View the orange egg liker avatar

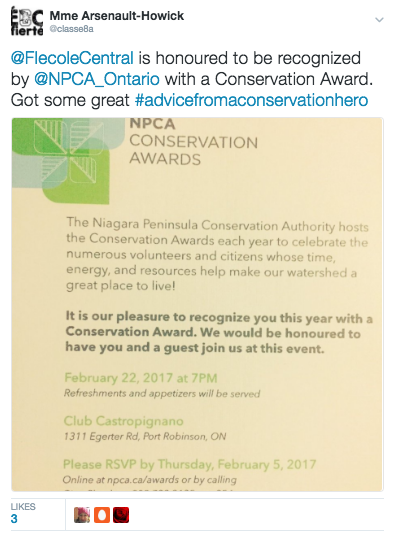click(x=102, y=515)
